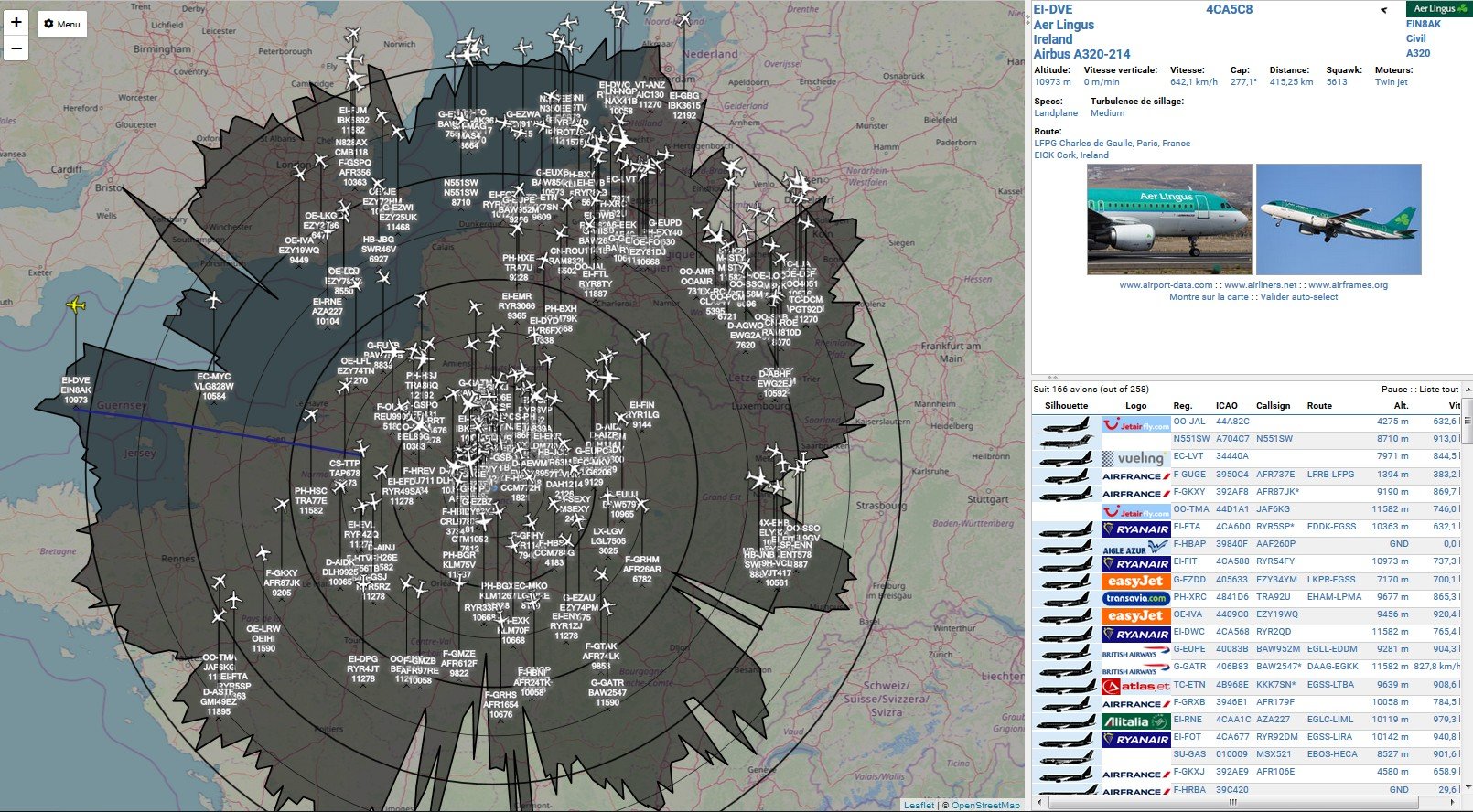The image size is (1473, 812).
Task: Click the Vueling logo in EC-LVT row
Action: (1135, 459)
